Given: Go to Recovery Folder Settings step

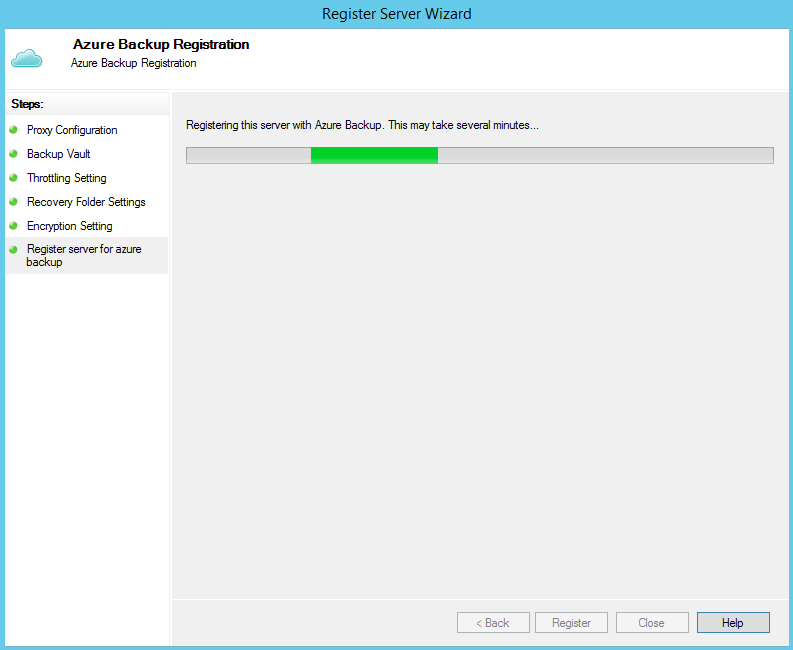Looking at the screenshot, I should pyautogui.click(x=86, y=202).
